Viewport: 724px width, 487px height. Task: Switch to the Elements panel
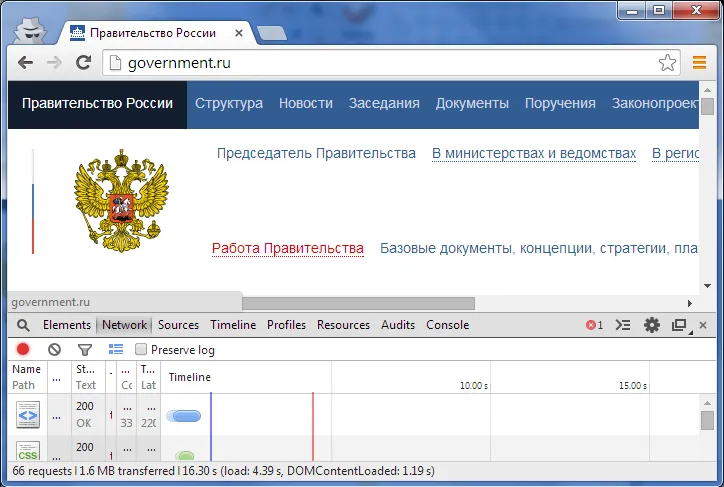coord(67,325)
